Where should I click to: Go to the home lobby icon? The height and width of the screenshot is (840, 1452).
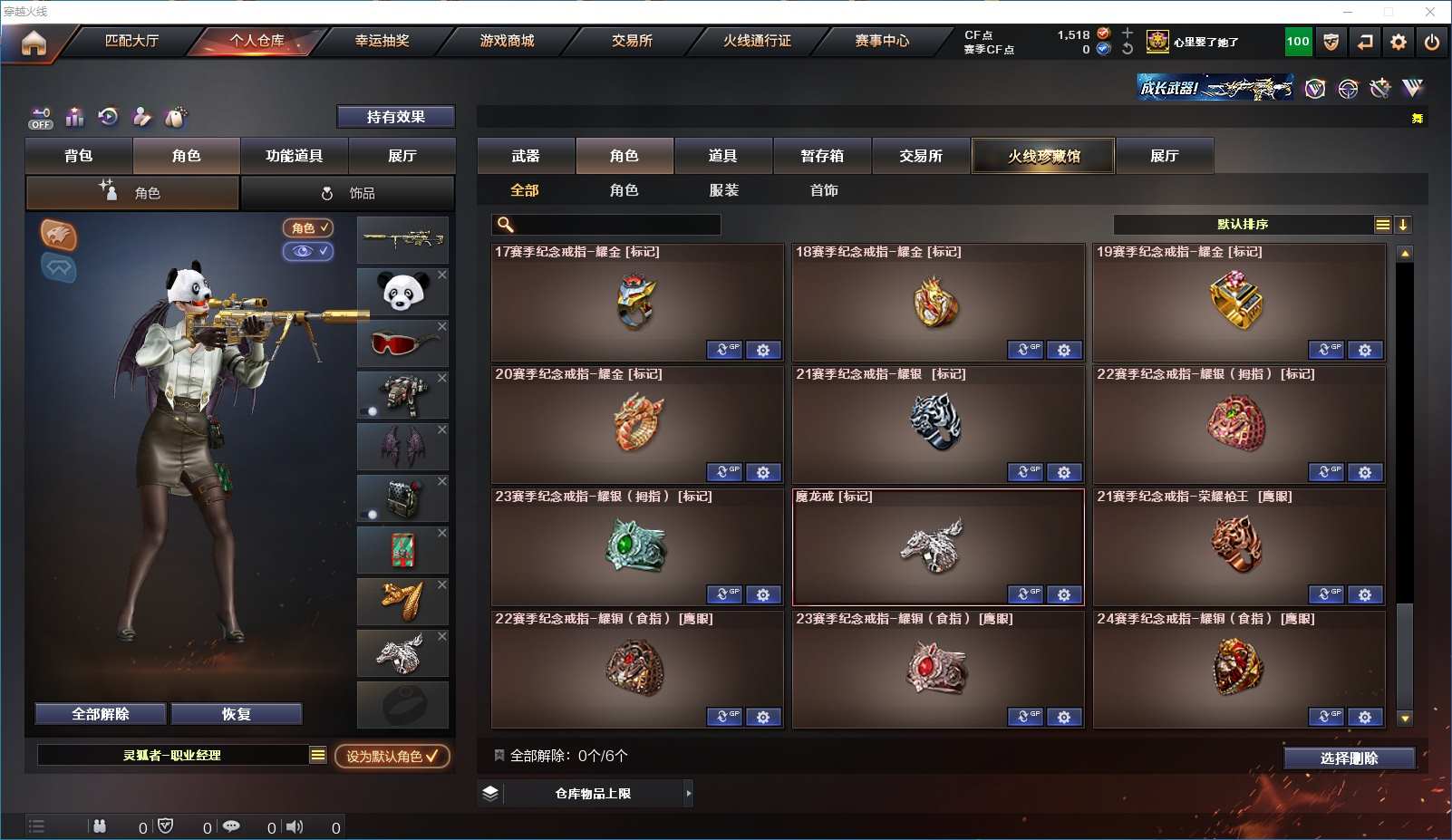click(34, 43)
